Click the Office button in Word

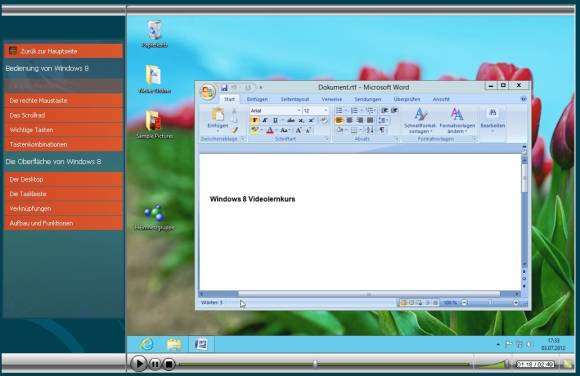tap(208, 91)
